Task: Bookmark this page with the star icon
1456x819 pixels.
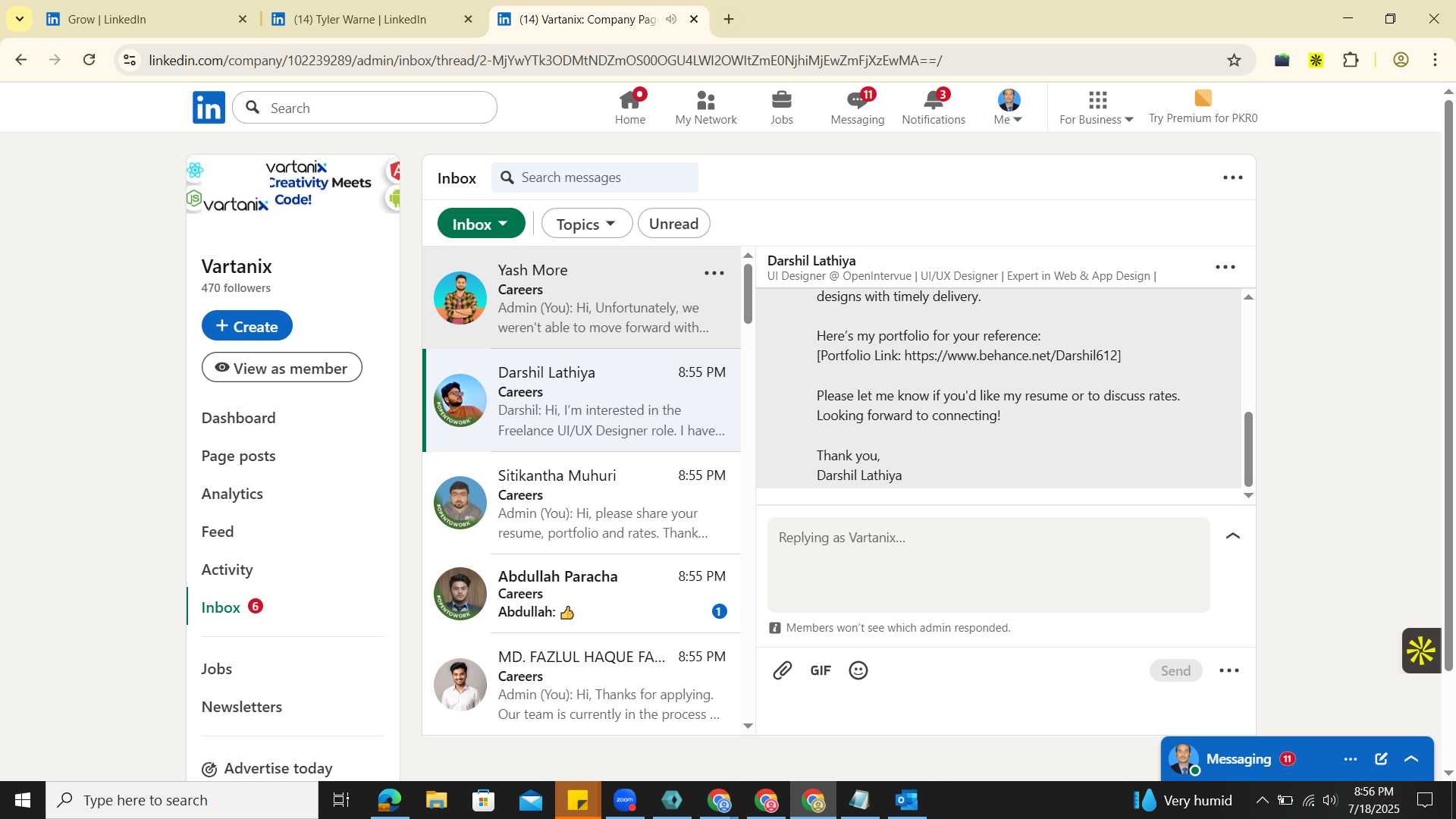Action: (1234, 60)
